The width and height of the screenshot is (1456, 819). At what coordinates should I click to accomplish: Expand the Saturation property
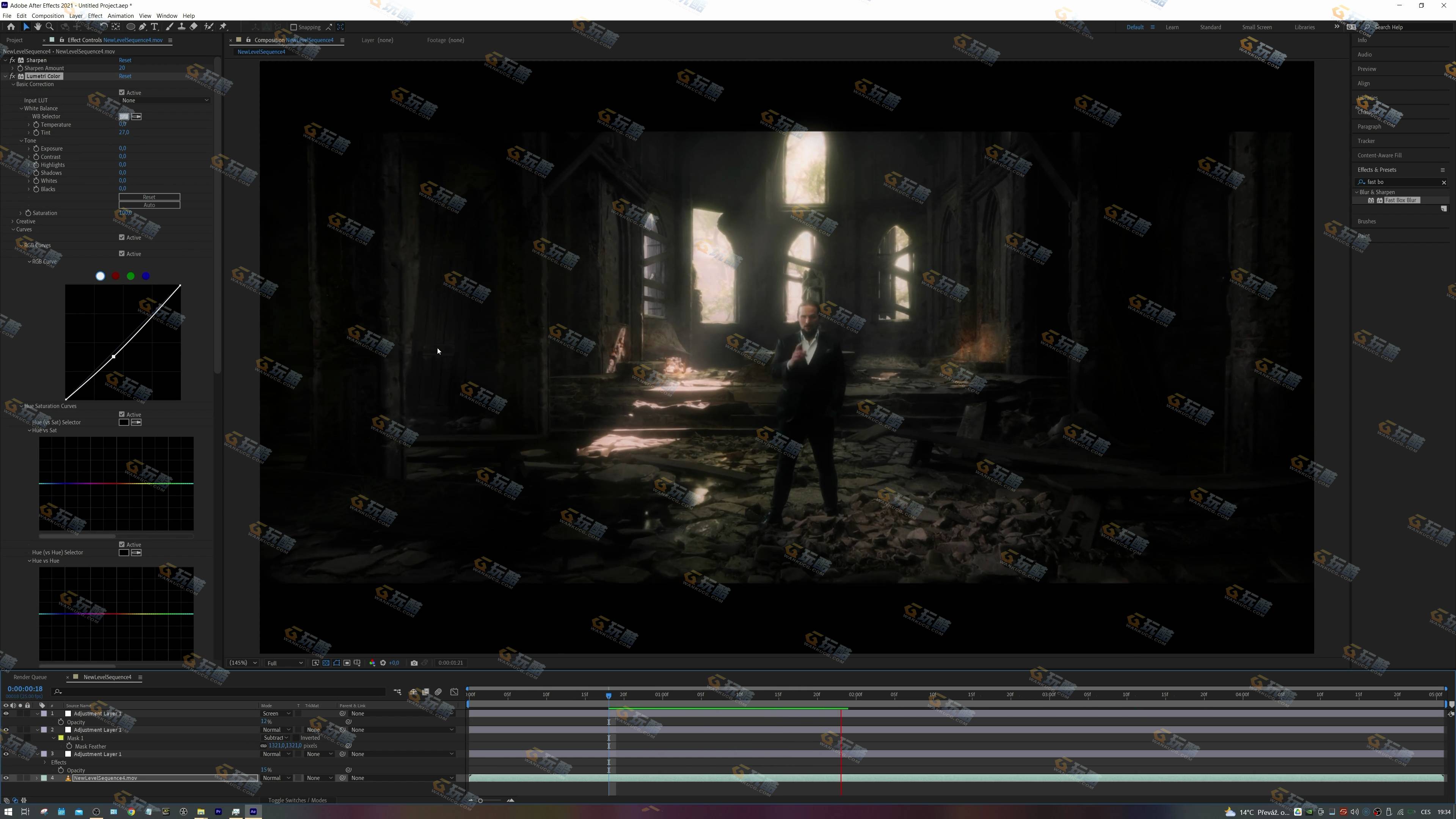coord(21,213)
